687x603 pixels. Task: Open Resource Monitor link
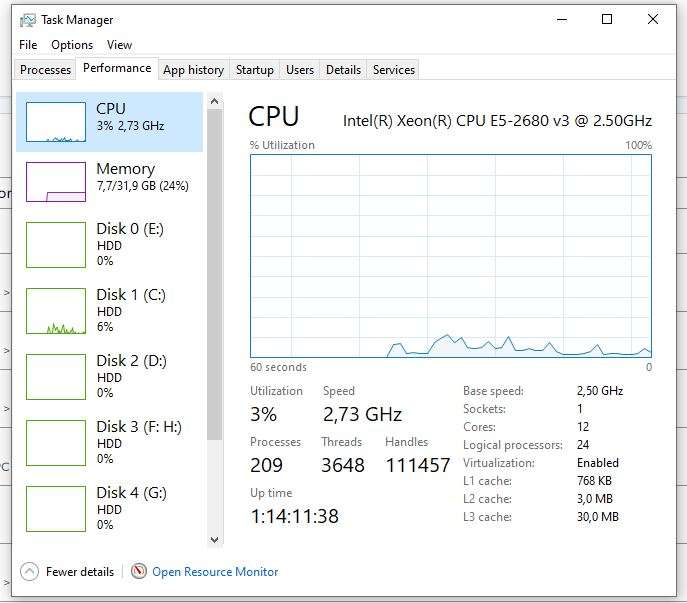tap(215, 572)
